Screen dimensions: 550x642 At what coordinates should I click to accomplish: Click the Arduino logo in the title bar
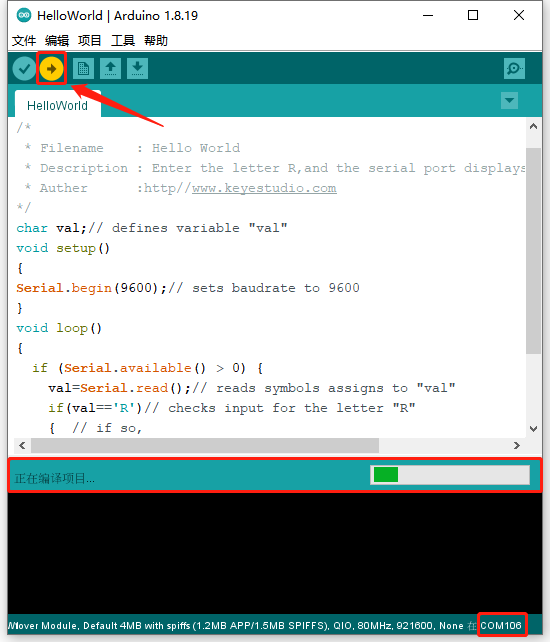24,16
